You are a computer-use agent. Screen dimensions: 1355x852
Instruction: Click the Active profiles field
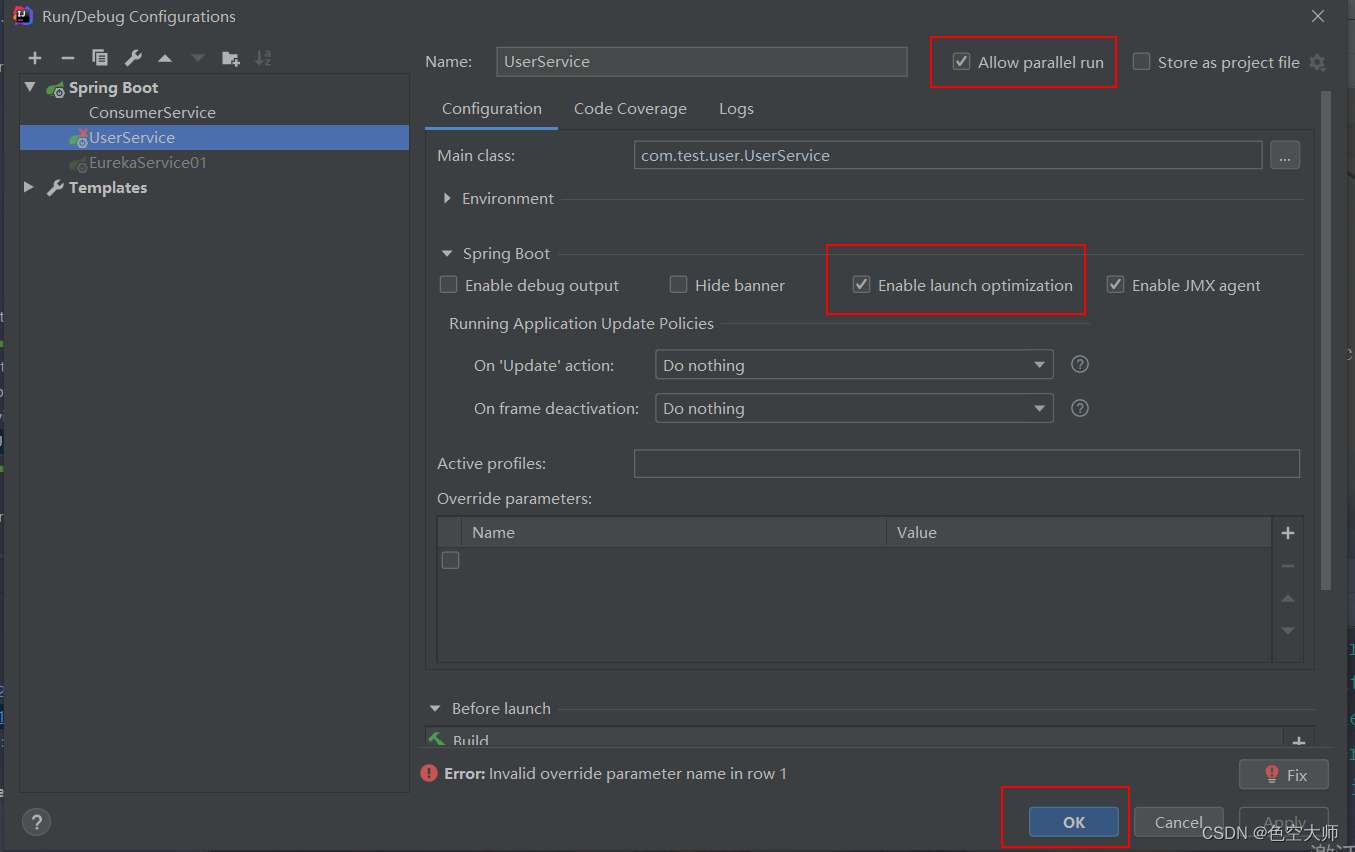pos(967,463)
